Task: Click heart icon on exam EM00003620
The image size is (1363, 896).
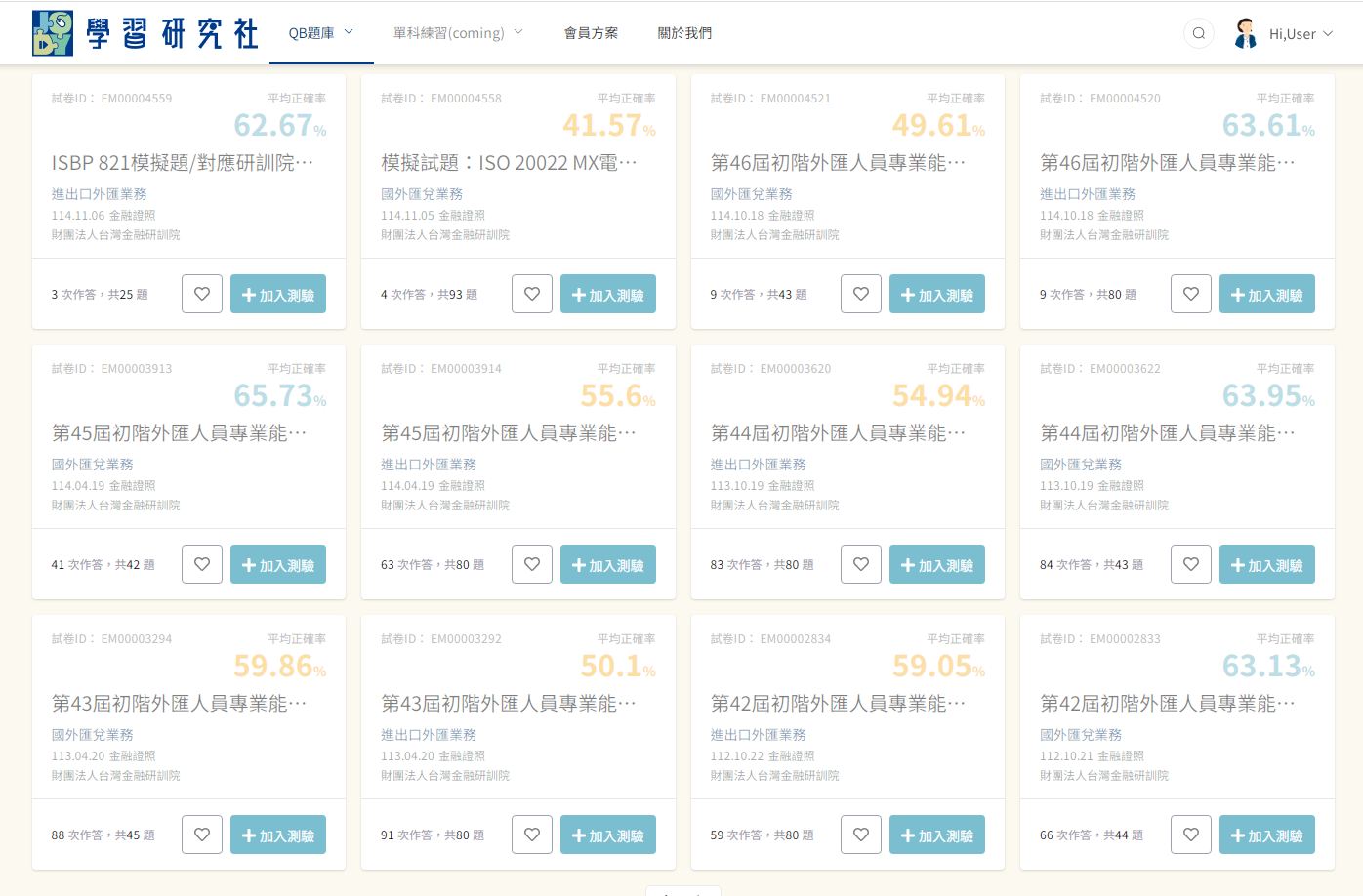Action: click(x=861, y=564)
